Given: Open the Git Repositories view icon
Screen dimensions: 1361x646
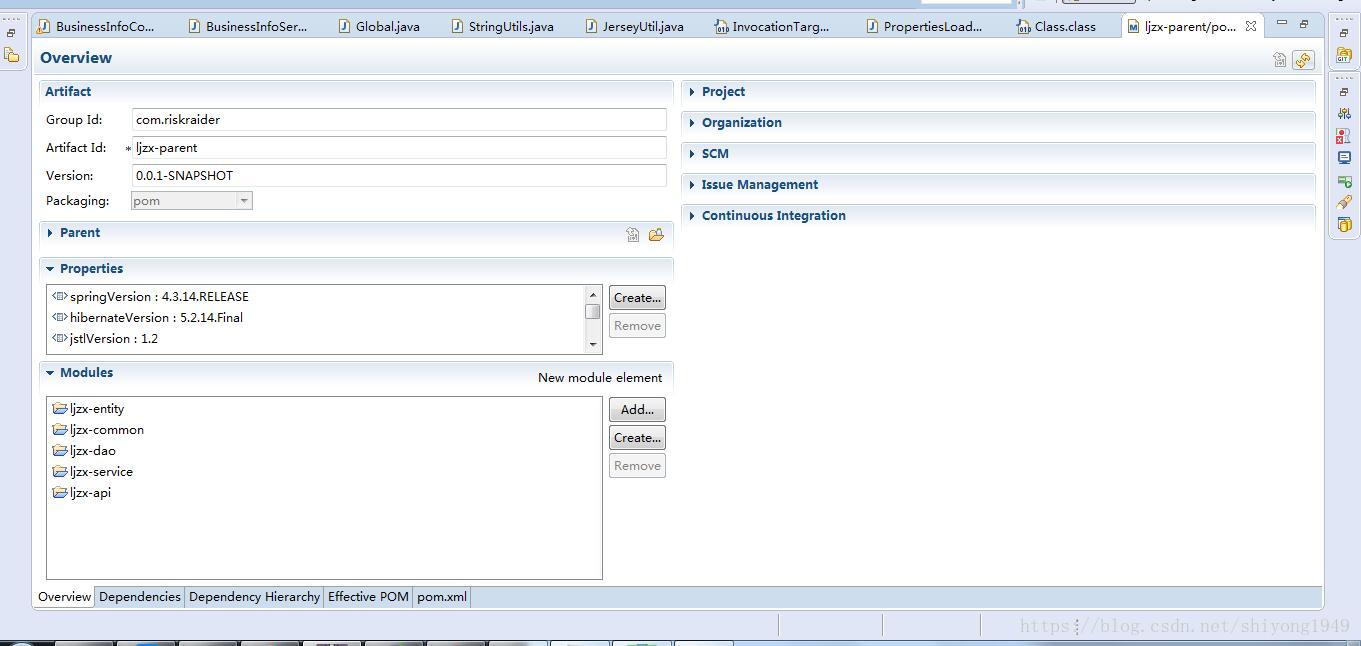Looking at the screenshot, I should point(1344,56).
